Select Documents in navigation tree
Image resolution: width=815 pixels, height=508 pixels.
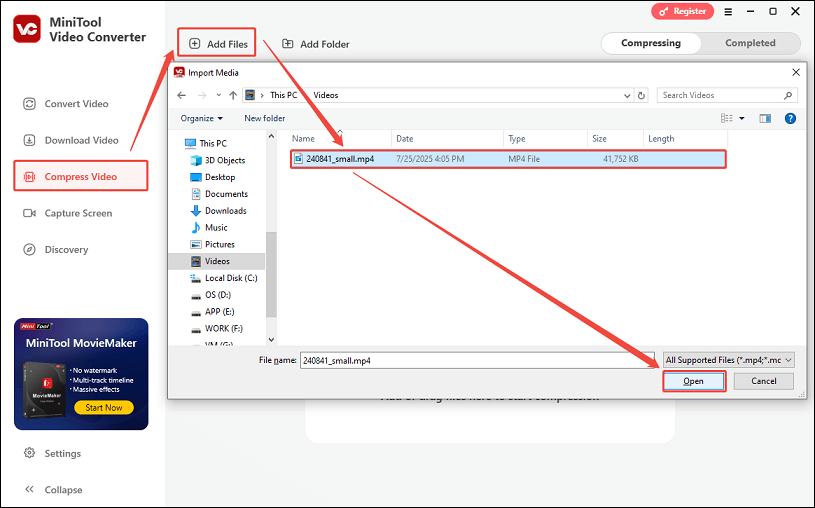pos(219,193)
